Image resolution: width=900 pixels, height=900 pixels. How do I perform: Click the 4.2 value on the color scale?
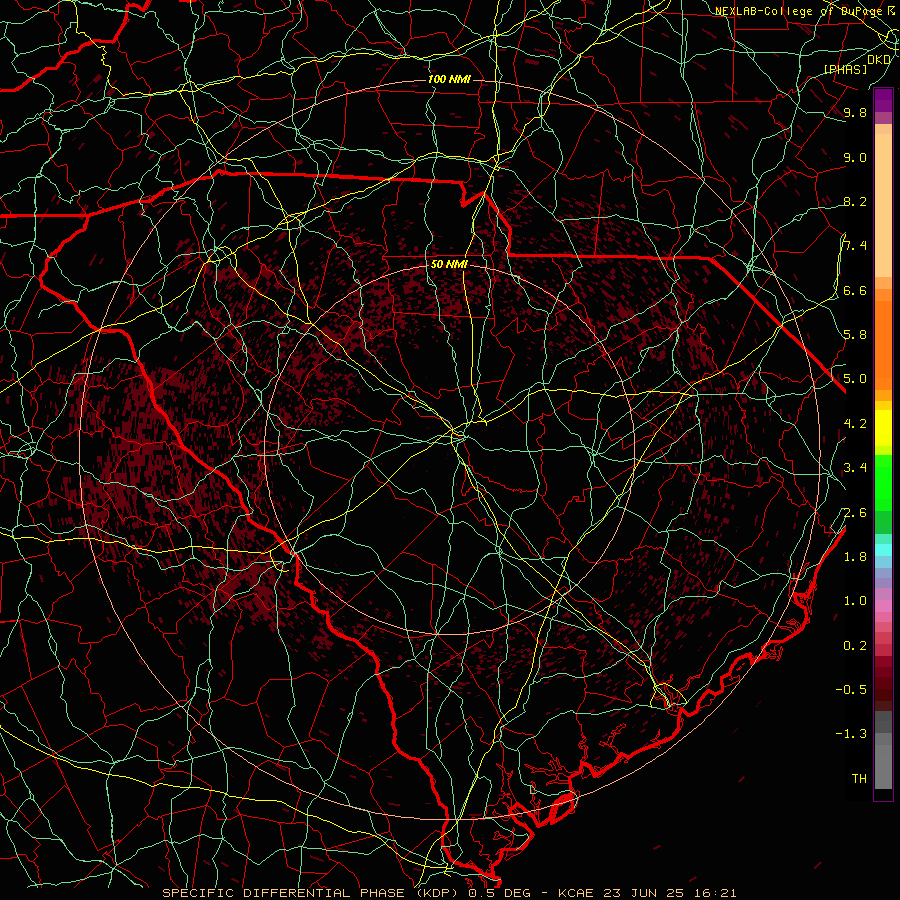[855, 424]
